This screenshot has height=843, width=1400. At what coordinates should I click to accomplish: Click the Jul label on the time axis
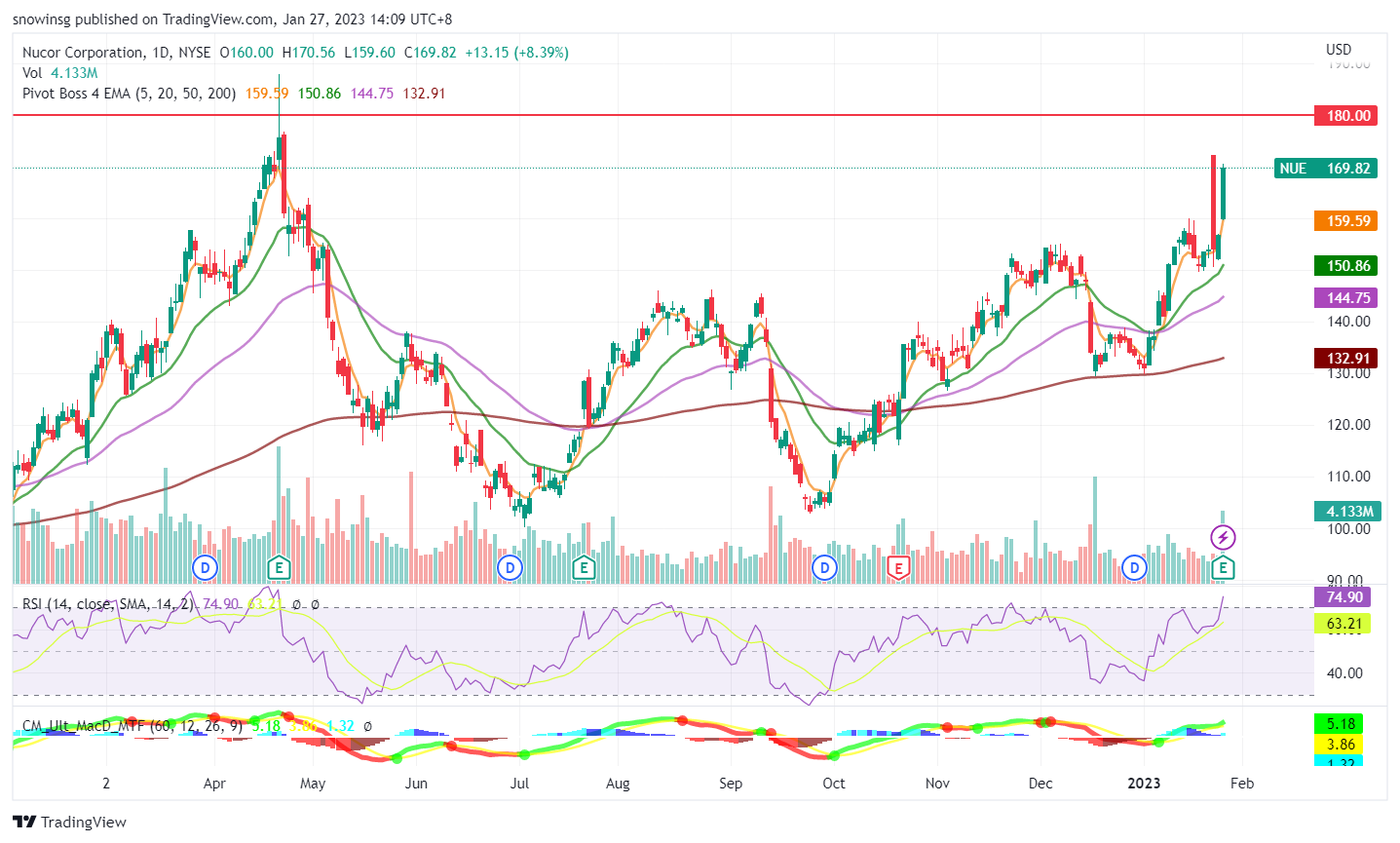coord(519,783)
